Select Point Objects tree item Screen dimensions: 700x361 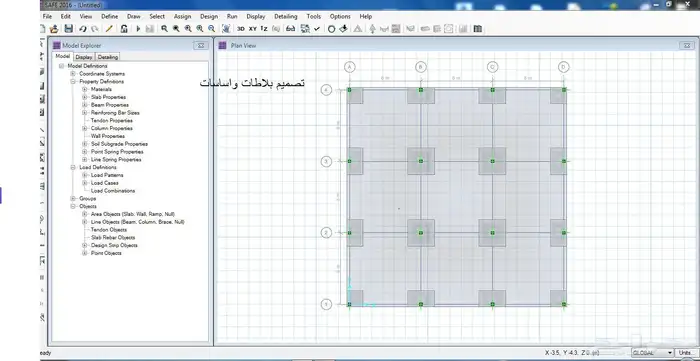point(106,253)
